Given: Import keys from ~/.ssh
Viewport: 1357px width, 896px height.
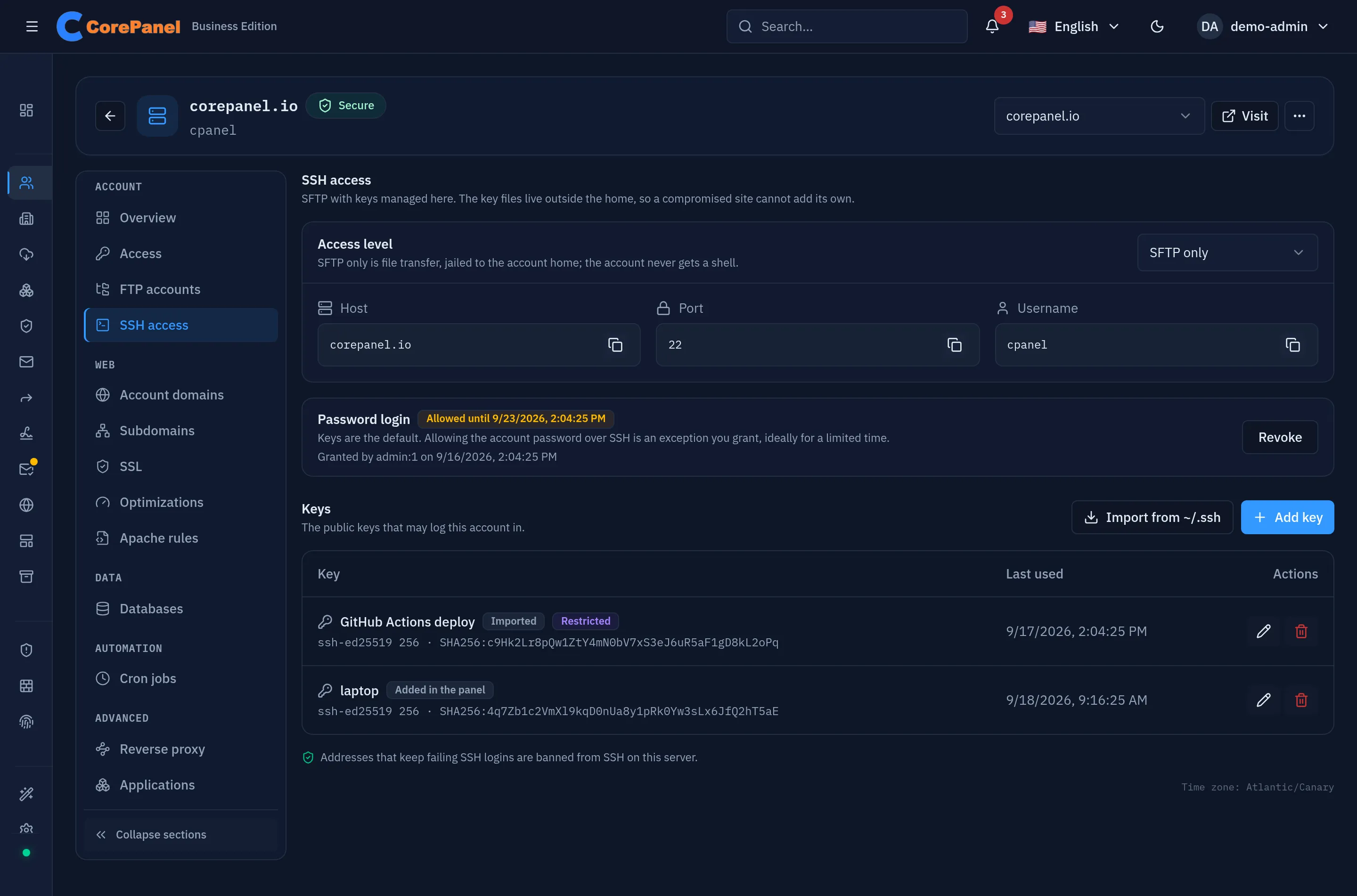Looking at the screenshot, I should (x=1152, y=517).
